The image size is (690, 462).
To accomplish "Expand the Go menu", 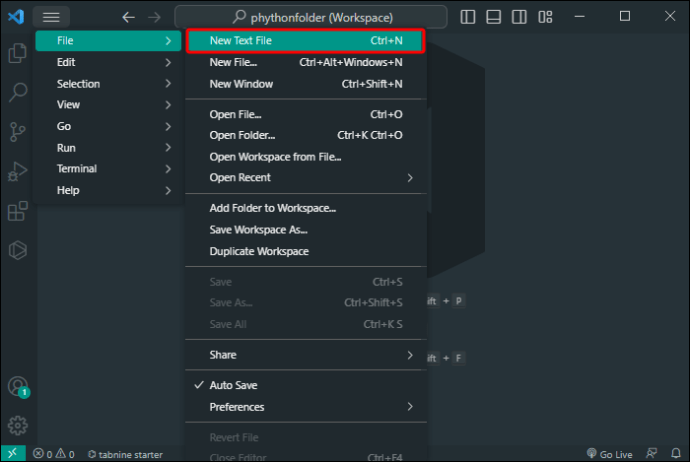I will [108, 126].
